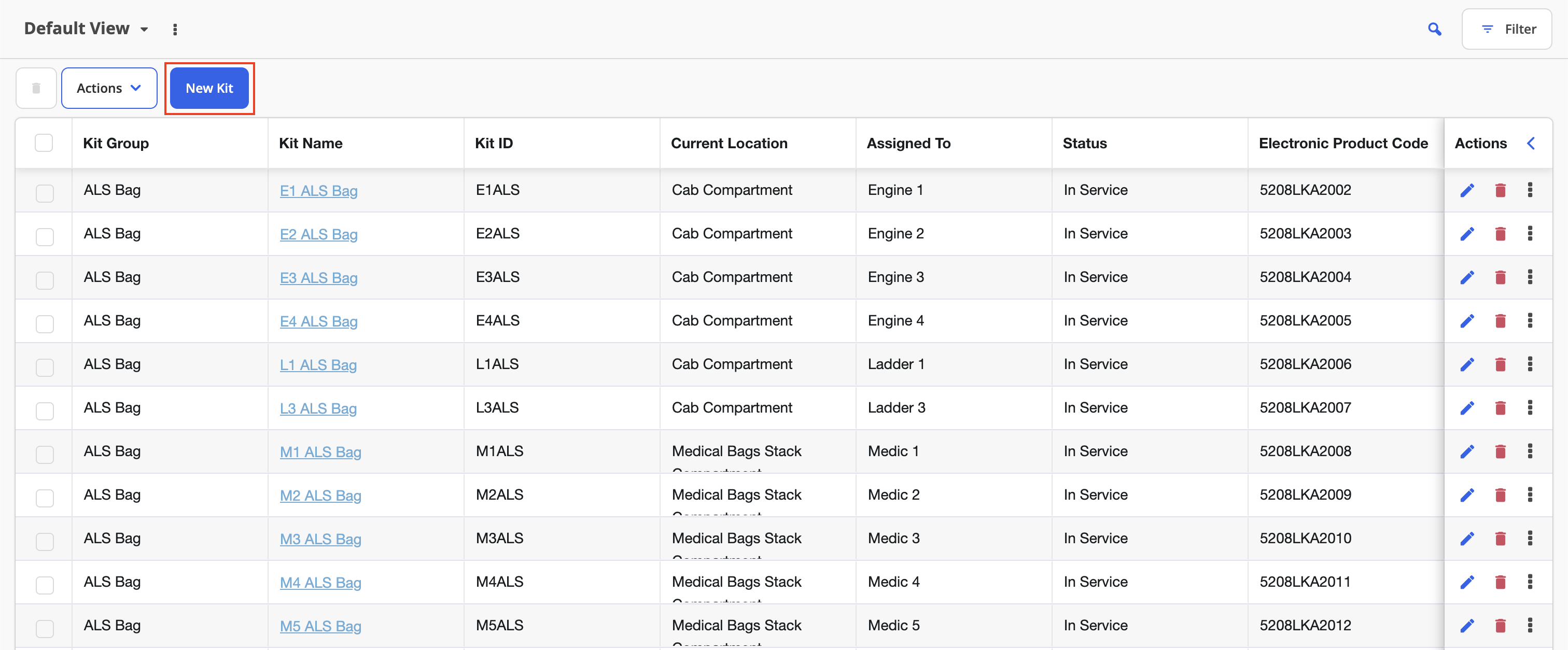Open the Filter button
Screen dimensions: 1568x650
pos(1506,29)
